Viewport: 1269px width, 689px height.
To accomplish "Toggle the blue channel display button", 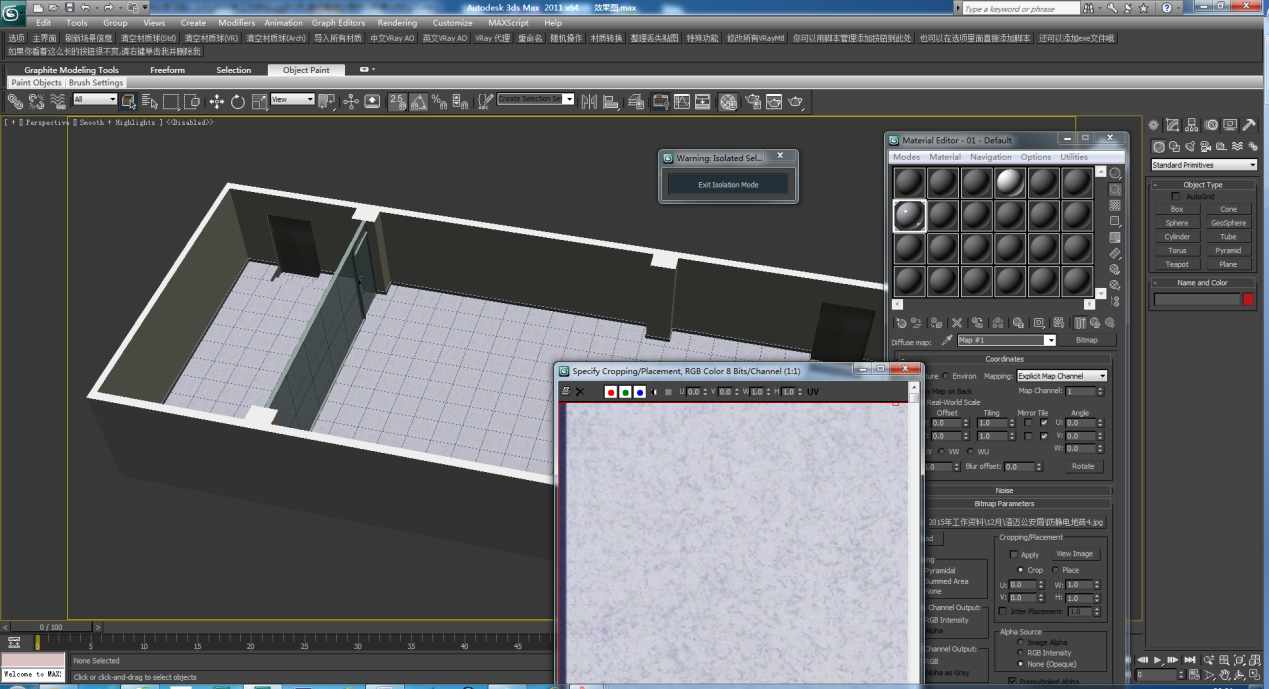I will pos(639,392).
